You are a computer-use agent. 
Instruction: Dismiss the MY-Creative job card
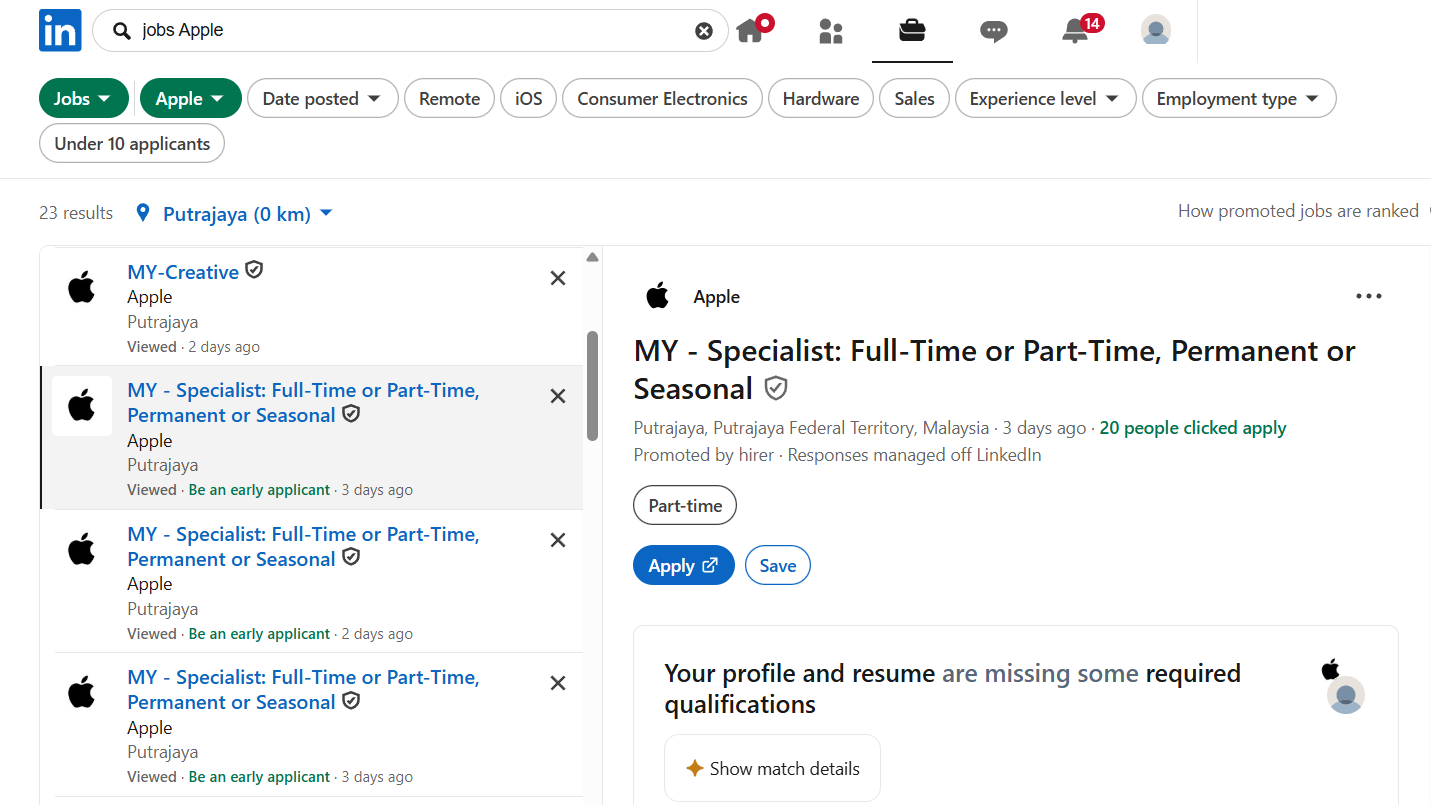point(558,278)
